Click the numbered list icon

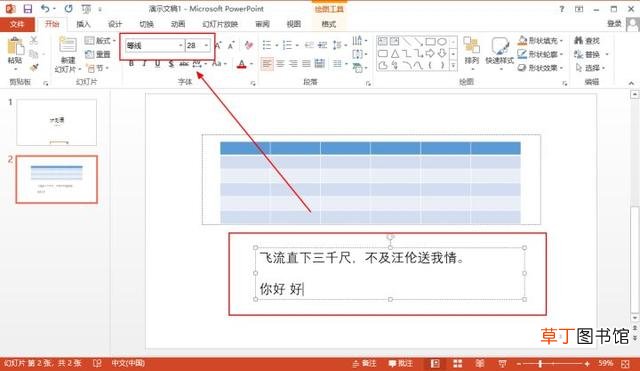(x=287, y=44)
